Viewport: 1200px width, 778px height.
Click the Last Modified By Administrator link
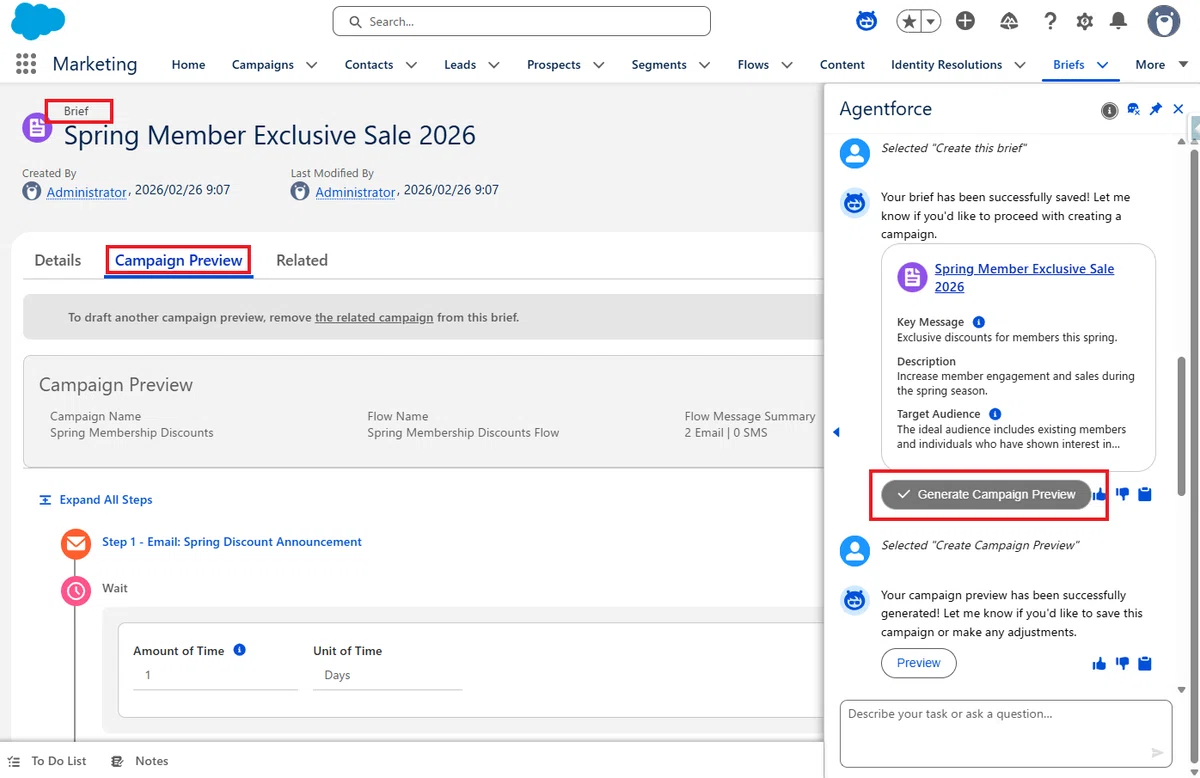click(356, 191)
